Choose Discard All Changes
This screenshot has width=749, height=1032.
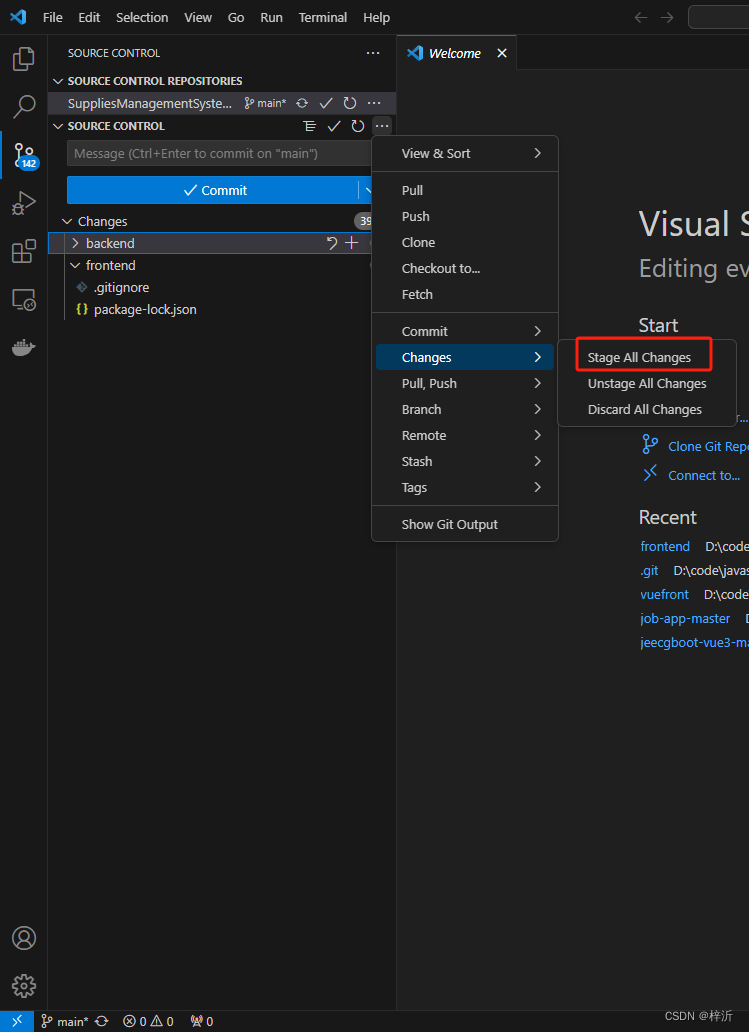click(x=644, y=409)
